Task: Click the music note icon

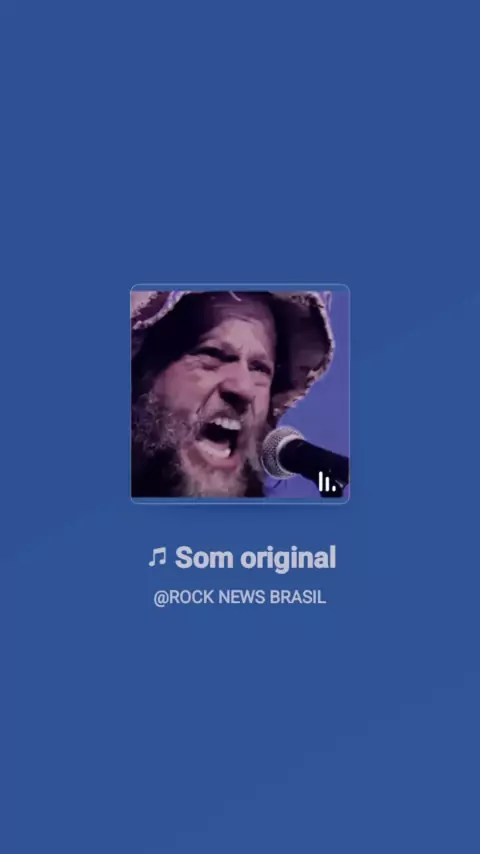Action: click(x=157, y=558)
